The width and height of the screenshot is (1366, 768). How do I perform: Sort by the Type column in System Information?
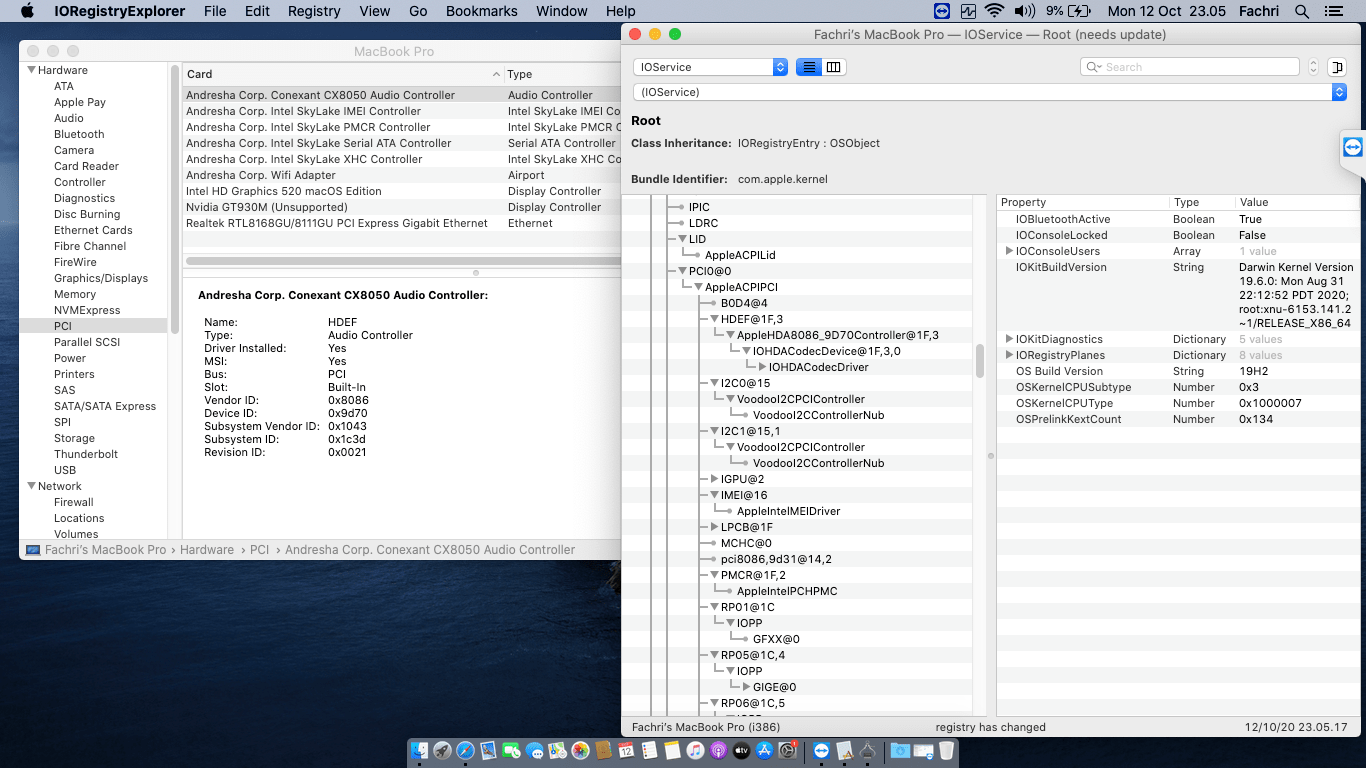562,74
